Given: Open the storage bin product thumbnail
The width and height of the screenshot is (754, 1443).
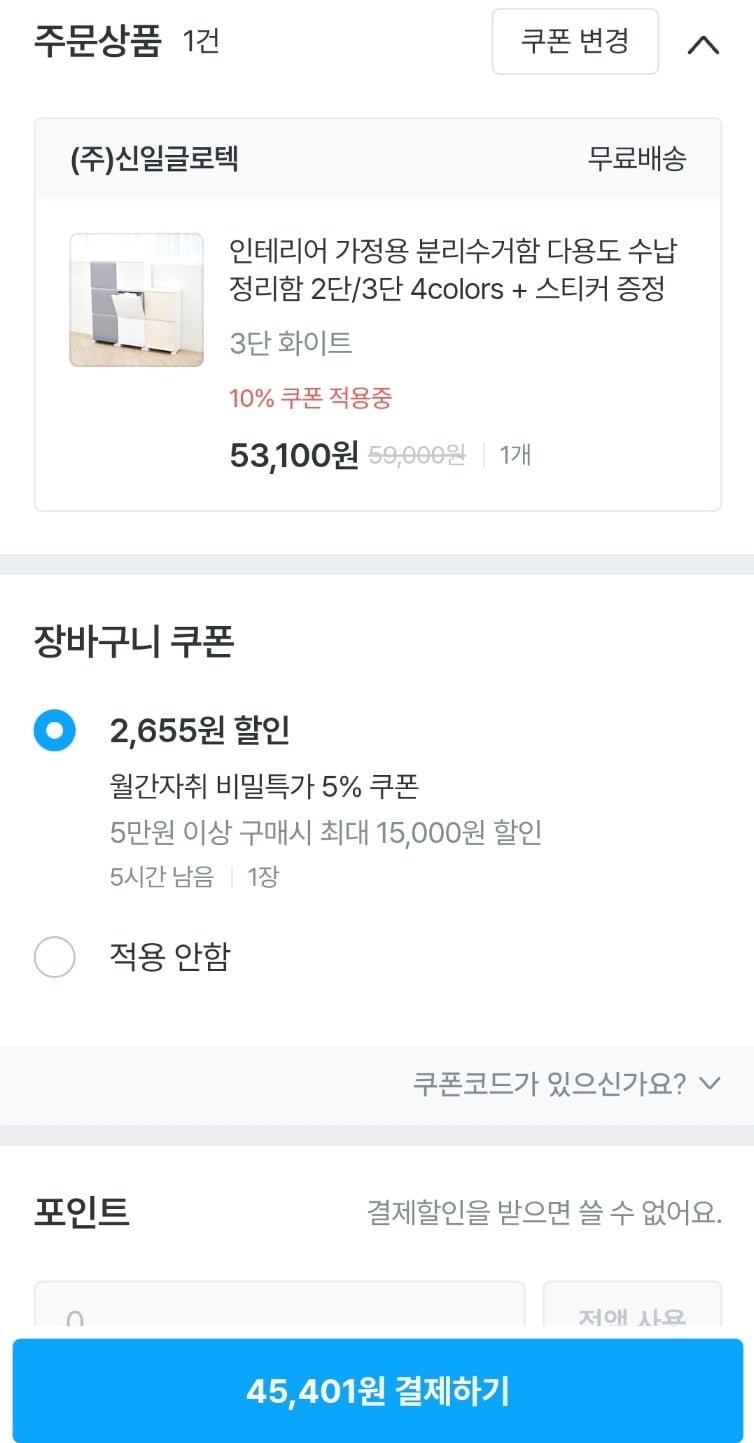Looking at the screenshot, I should click(x=136, y=300).
